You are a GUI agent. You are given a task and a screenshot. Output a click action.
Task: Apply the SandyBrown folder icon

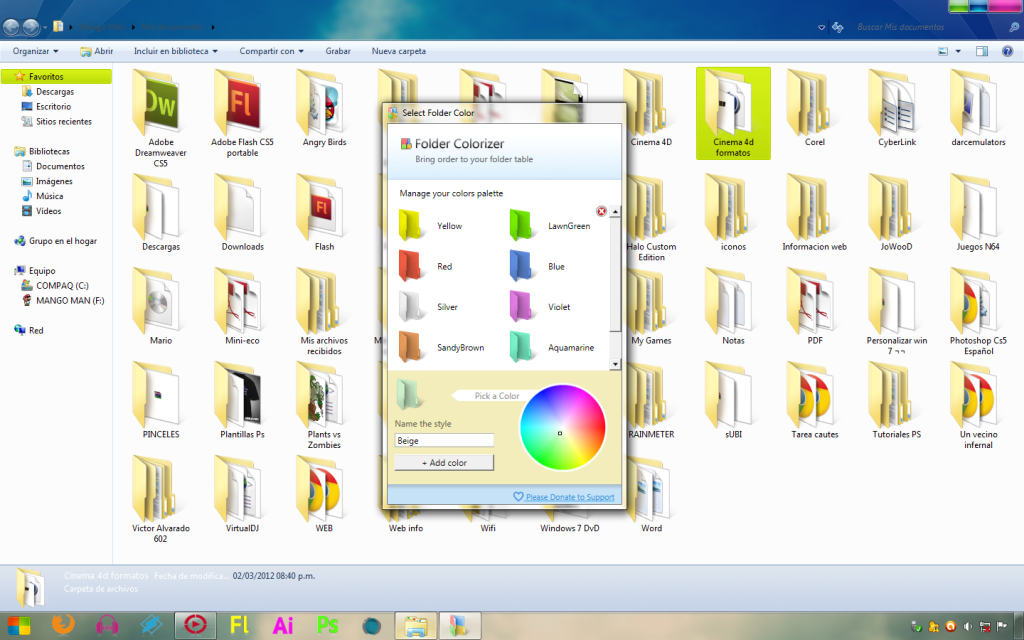pos(410,347)
